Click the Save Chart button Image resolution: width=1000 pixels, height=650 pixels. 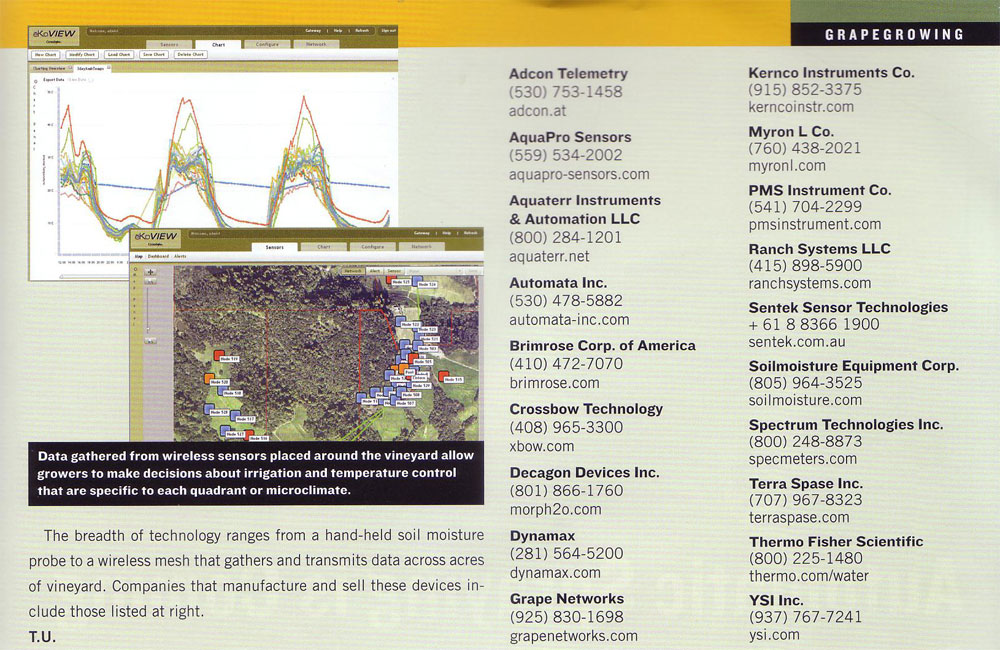pyautogui.click(x=154, y=55)
